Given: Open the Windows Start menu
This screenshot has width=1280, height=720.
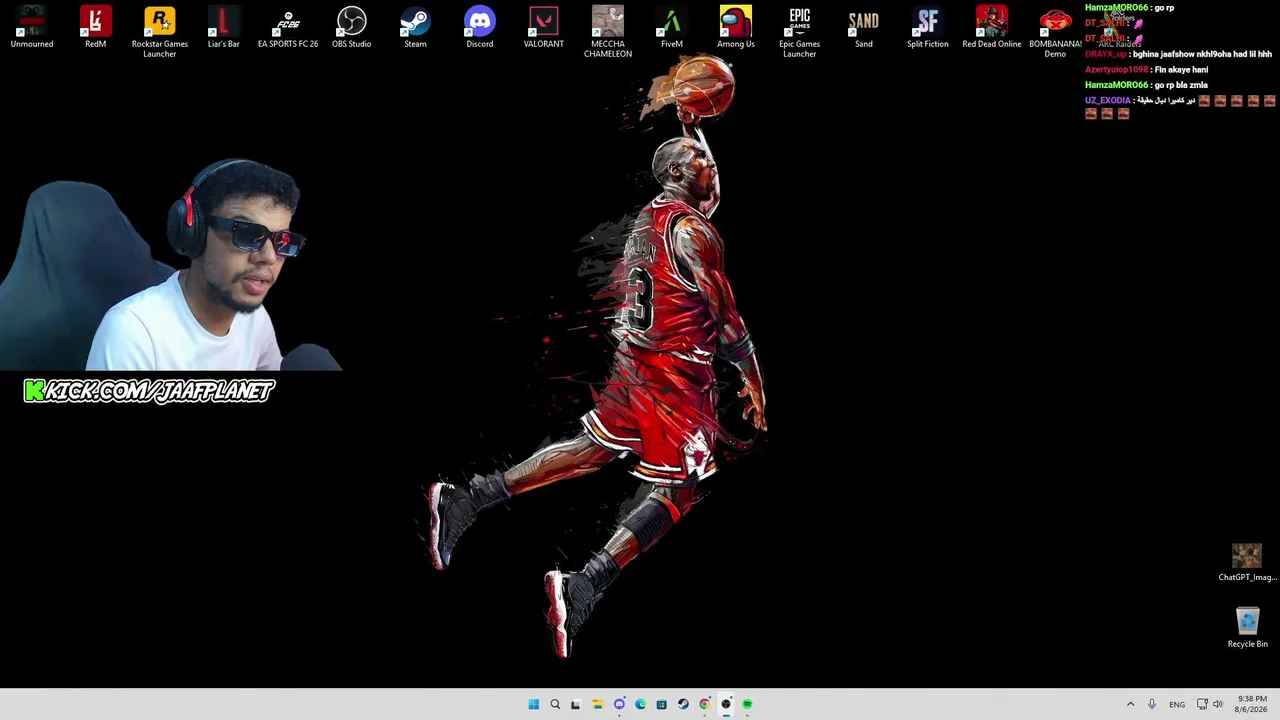Looking at the screenshot, I should coord(534,704).
